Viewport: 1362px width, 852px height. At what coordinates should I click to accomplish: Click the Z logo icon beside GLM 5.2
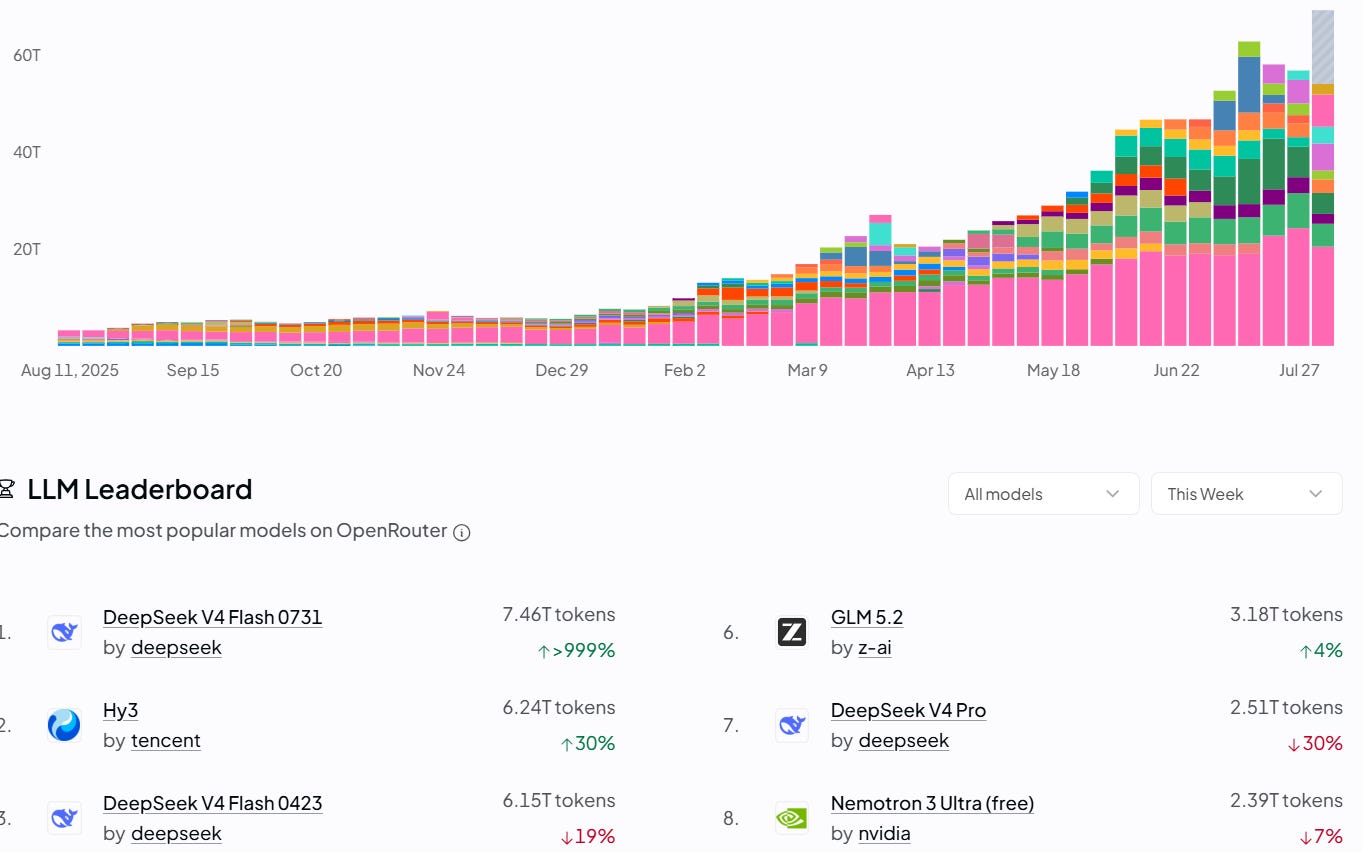point(792,632)
